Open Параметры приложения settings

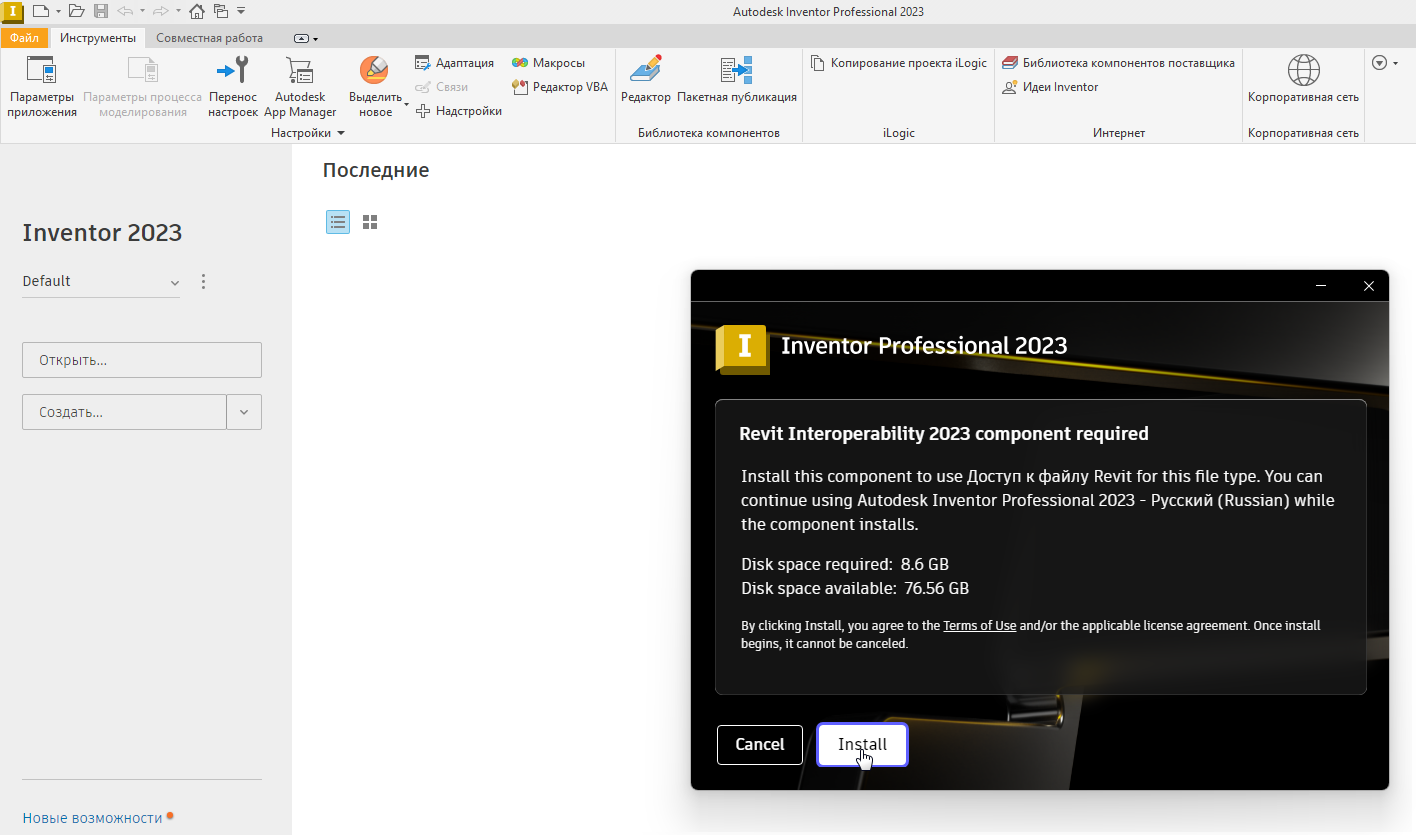pos(42,87)
